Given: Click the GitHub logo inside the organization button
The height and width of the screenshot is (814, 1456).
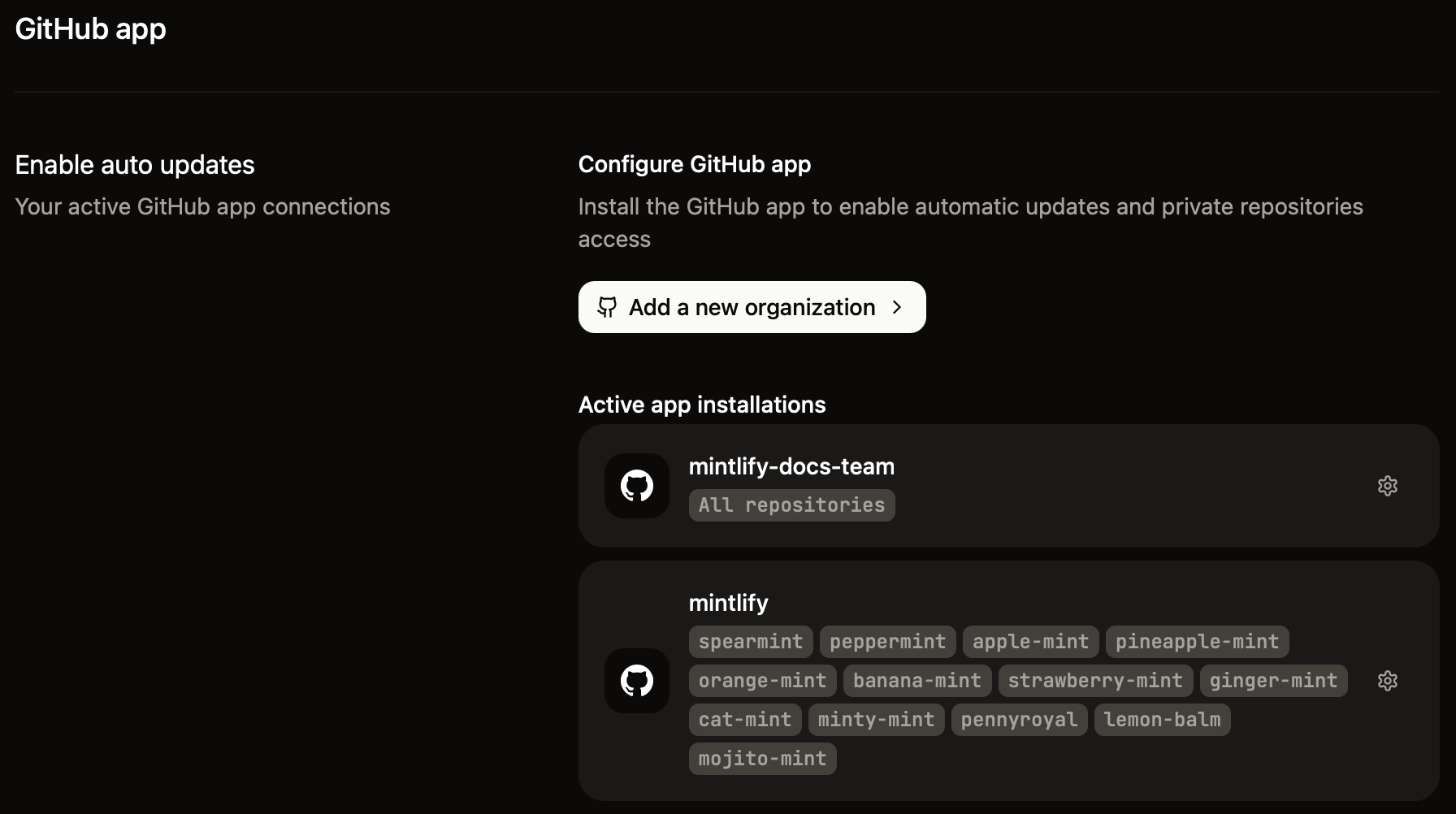Looking at the screenshot, I should (x=608, y=307).
